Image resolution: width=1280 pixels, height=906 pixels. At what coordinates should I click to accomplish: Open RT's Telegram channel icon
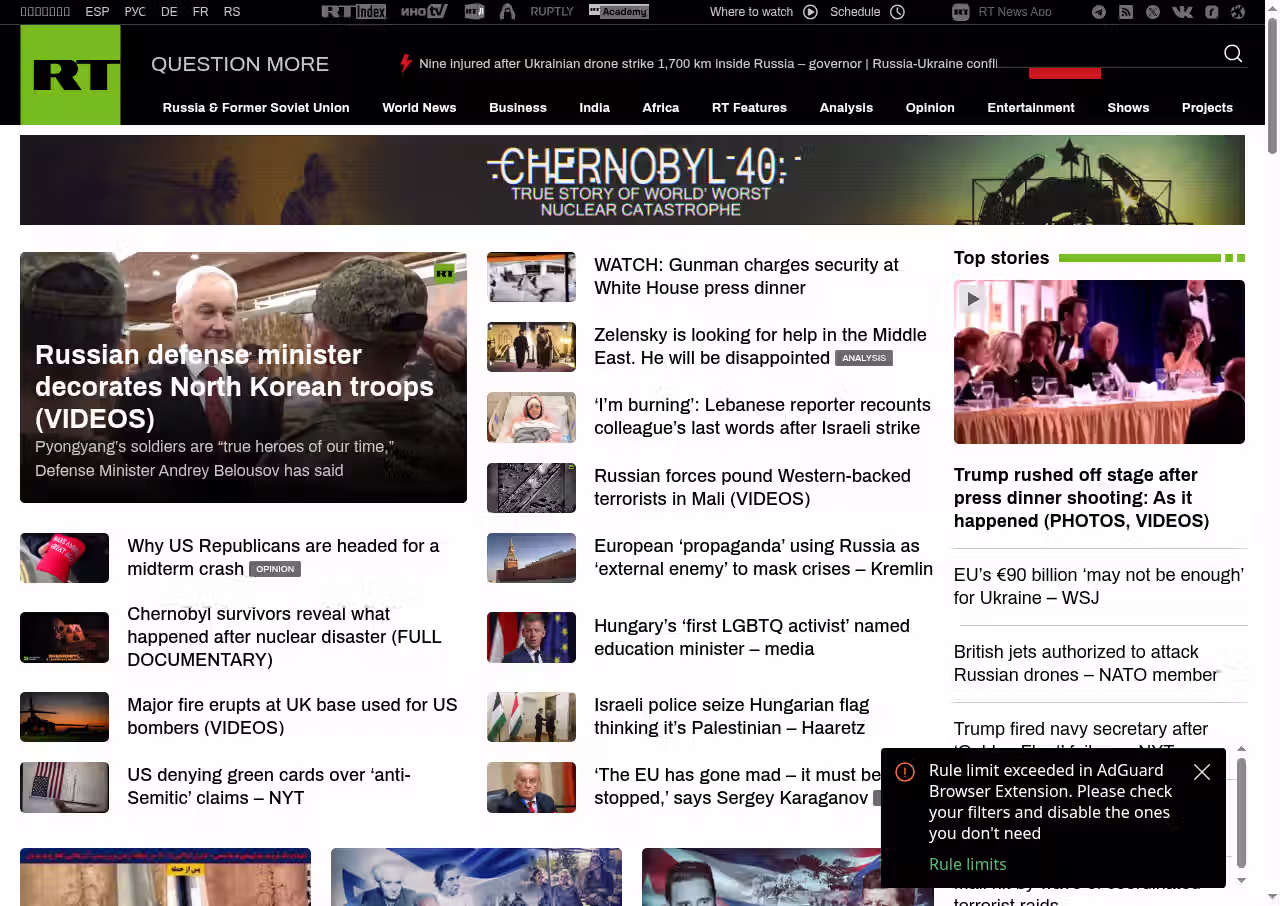1099,12
